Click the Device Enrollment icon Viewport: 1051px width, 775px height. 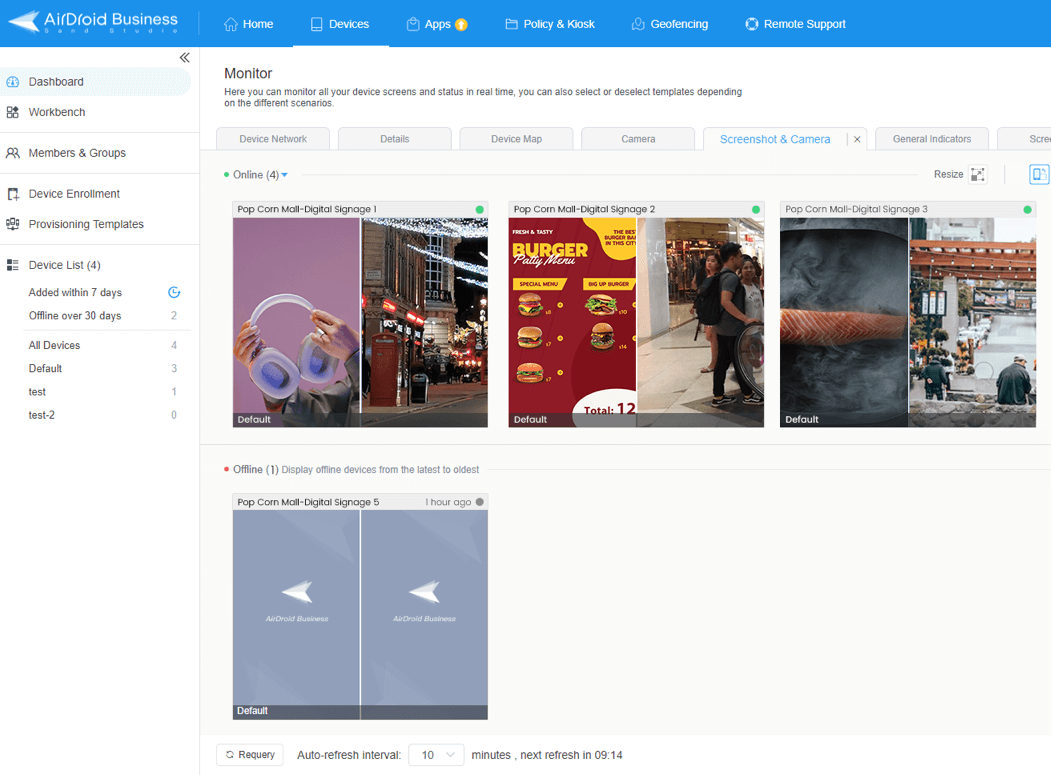tap(13, 194)
